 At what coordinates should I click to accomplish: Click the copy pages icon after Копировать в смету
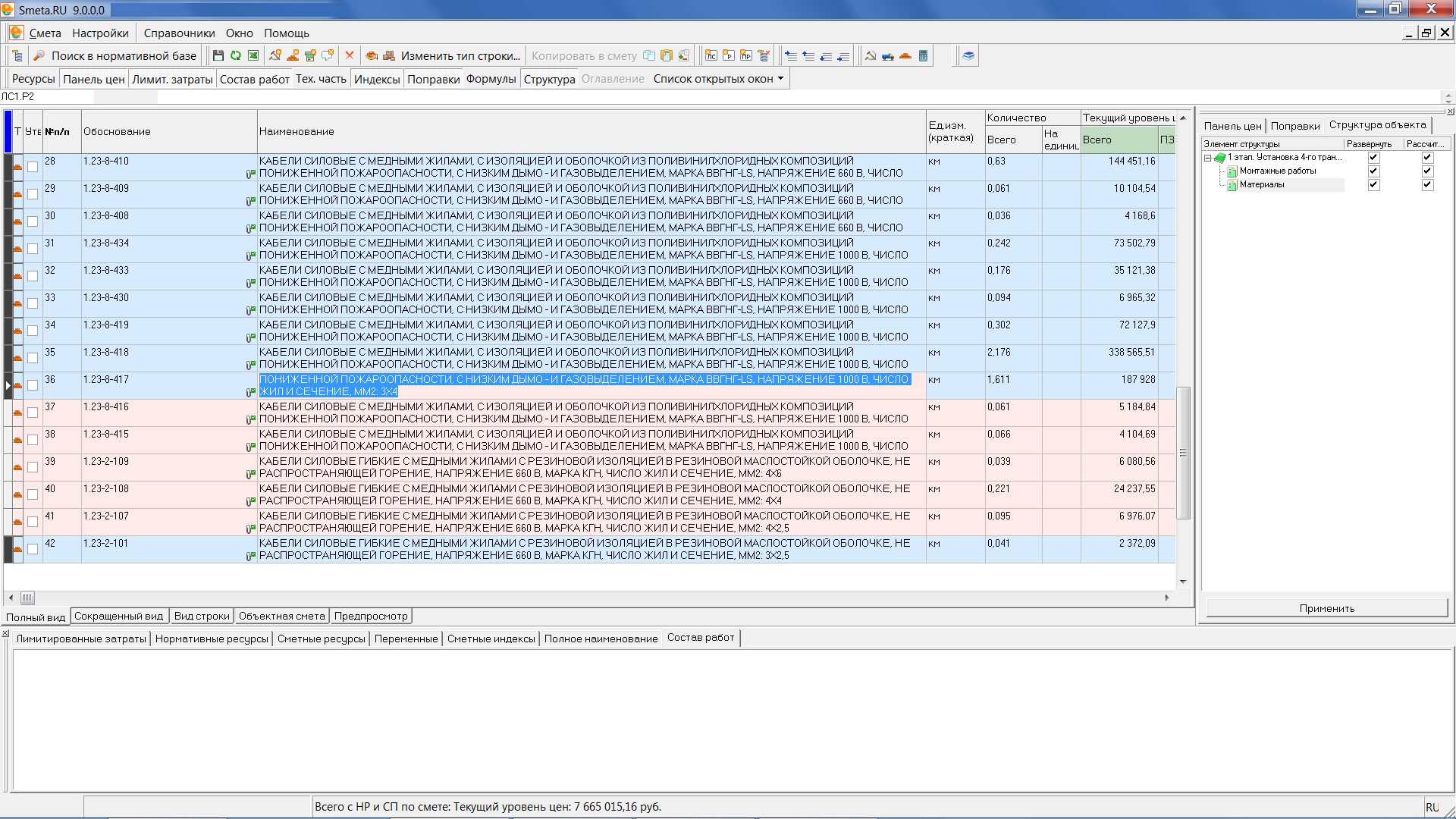[x=649, y=55]
